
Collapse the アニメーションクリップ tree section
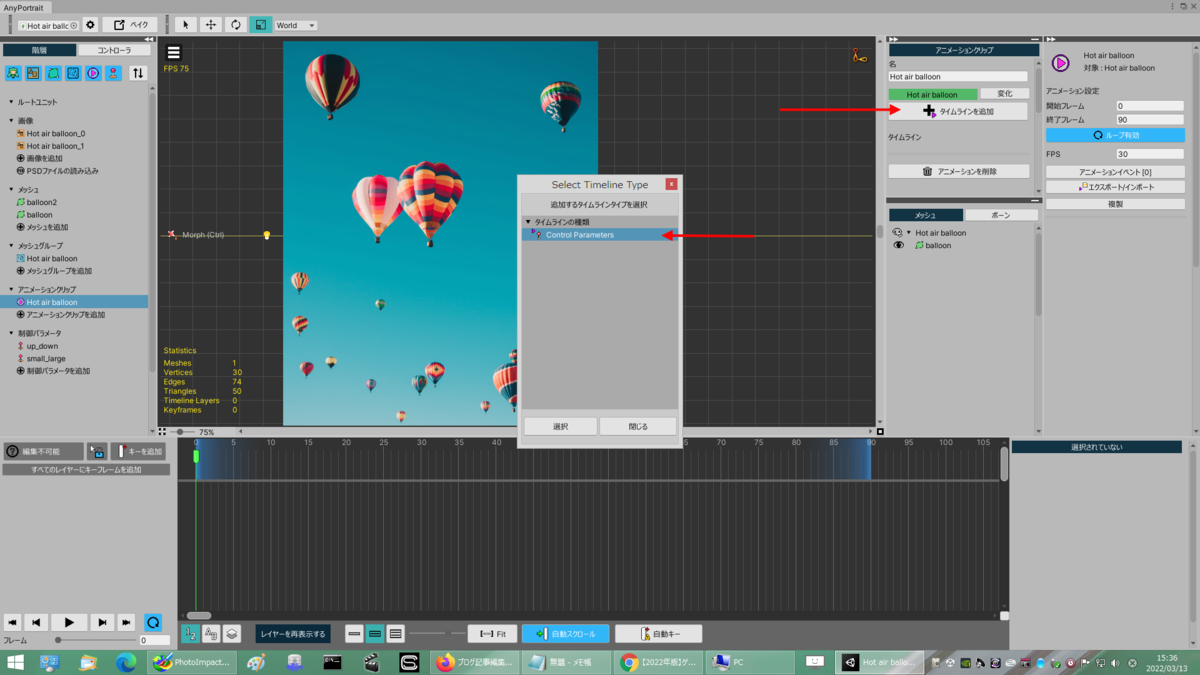tap(12, 289)
